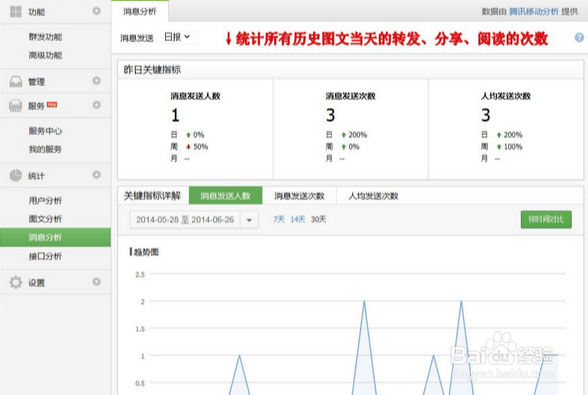Select the 30天 range link
588x395 pixels.
[318, 219]
